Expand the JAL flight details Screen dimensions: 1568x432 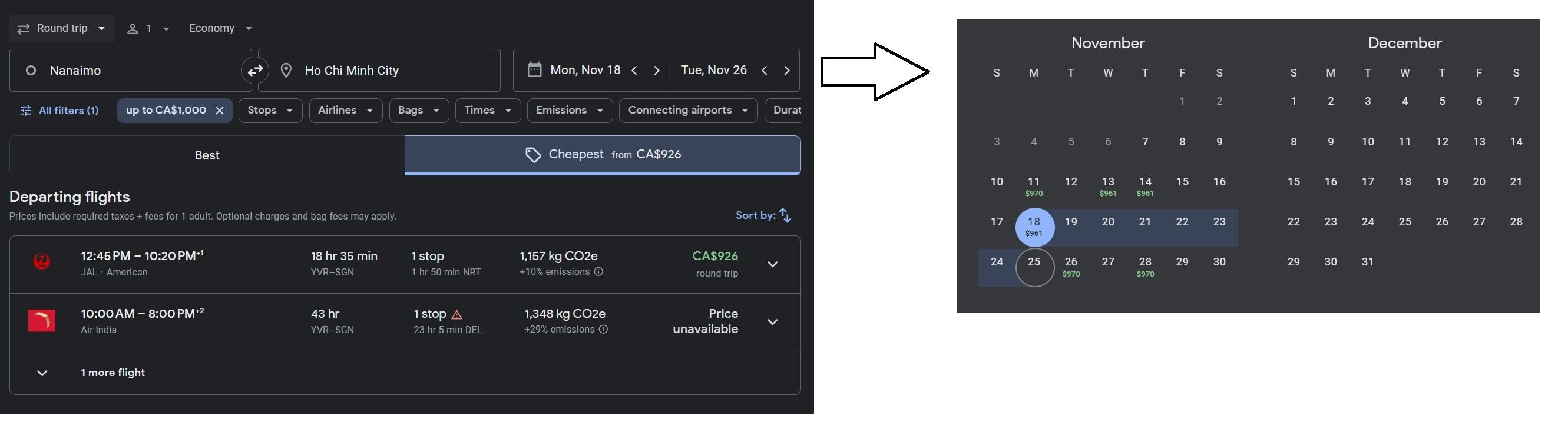pos(772,265)
